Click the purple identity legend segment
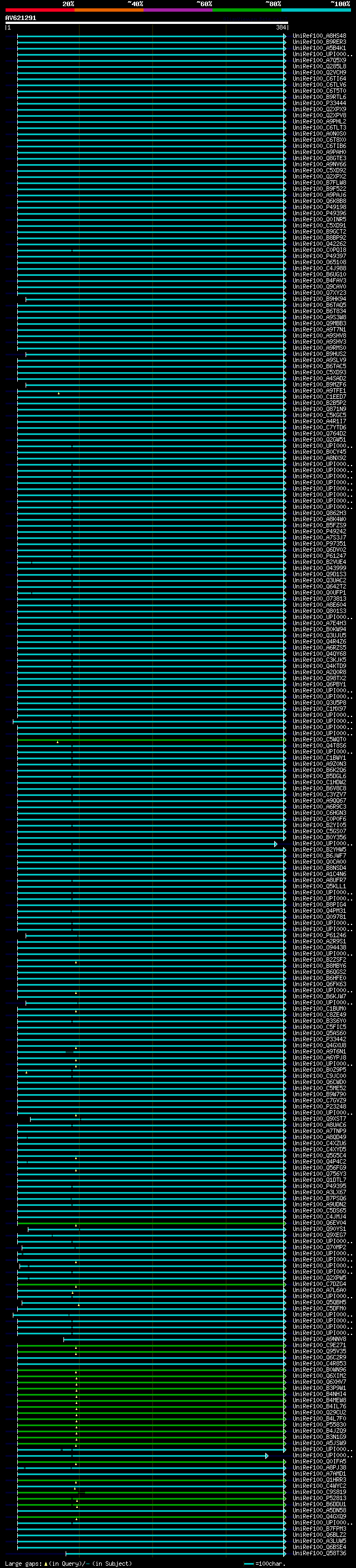The height and width of the screenshot is (1568, 356). click(179, 10)
